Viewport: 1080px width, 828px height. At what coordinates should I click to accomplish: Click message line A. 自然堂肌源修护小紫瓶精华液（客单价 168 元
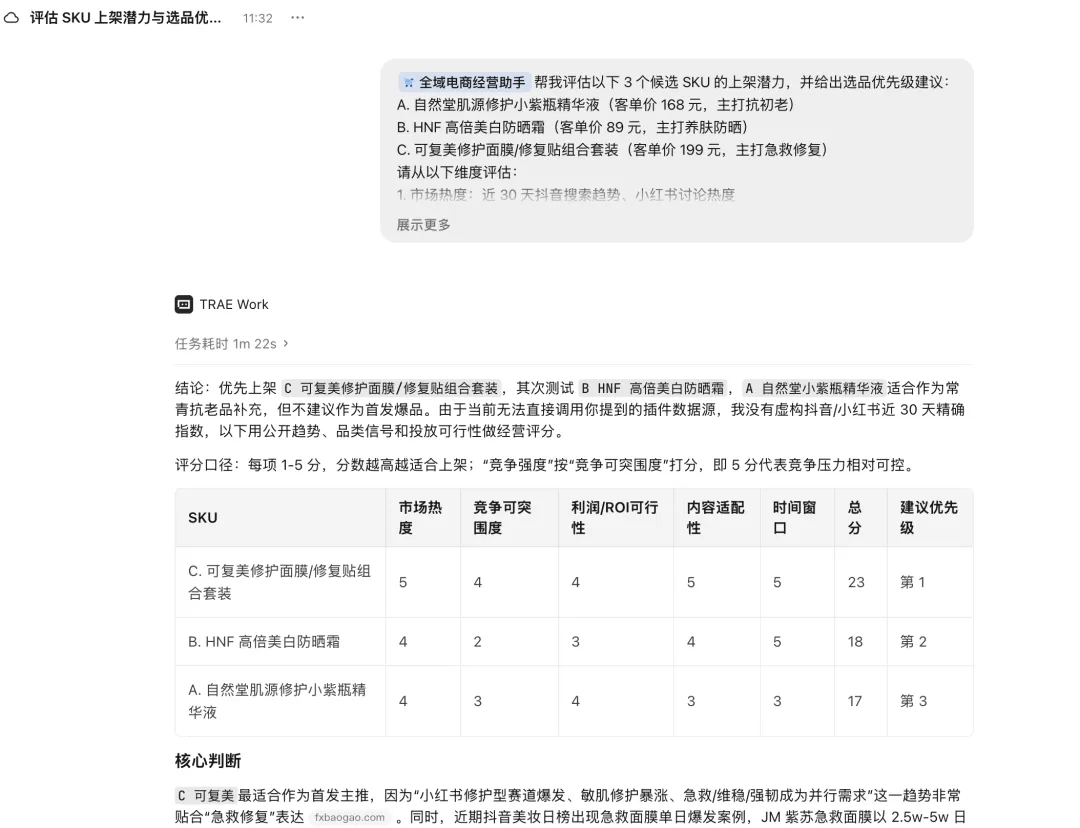[596, 105]
